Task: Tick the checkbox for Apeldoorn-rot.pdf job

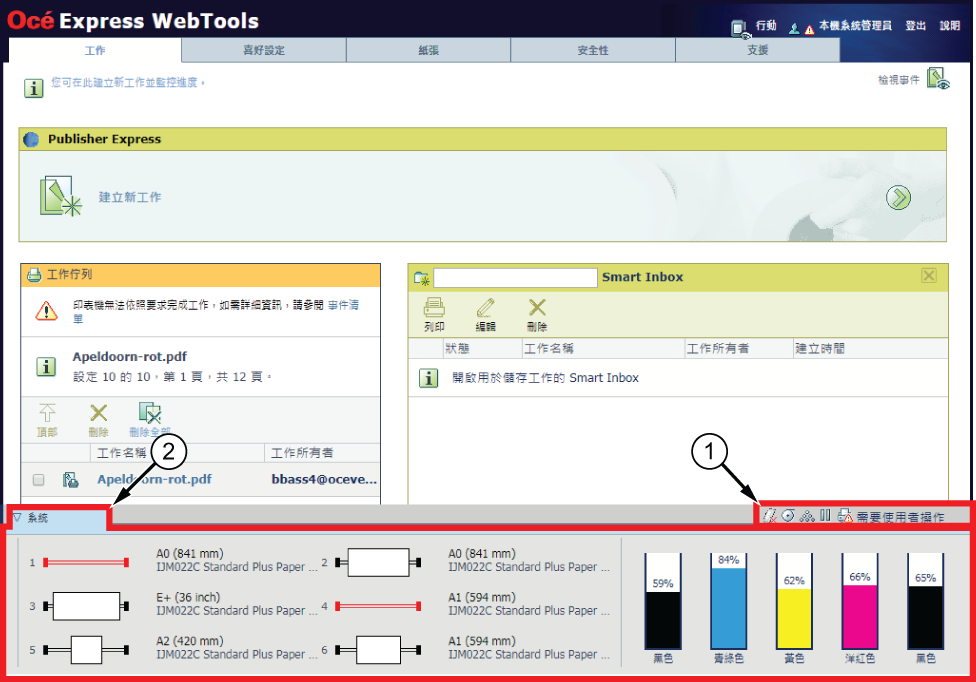Action: point(39,480)
